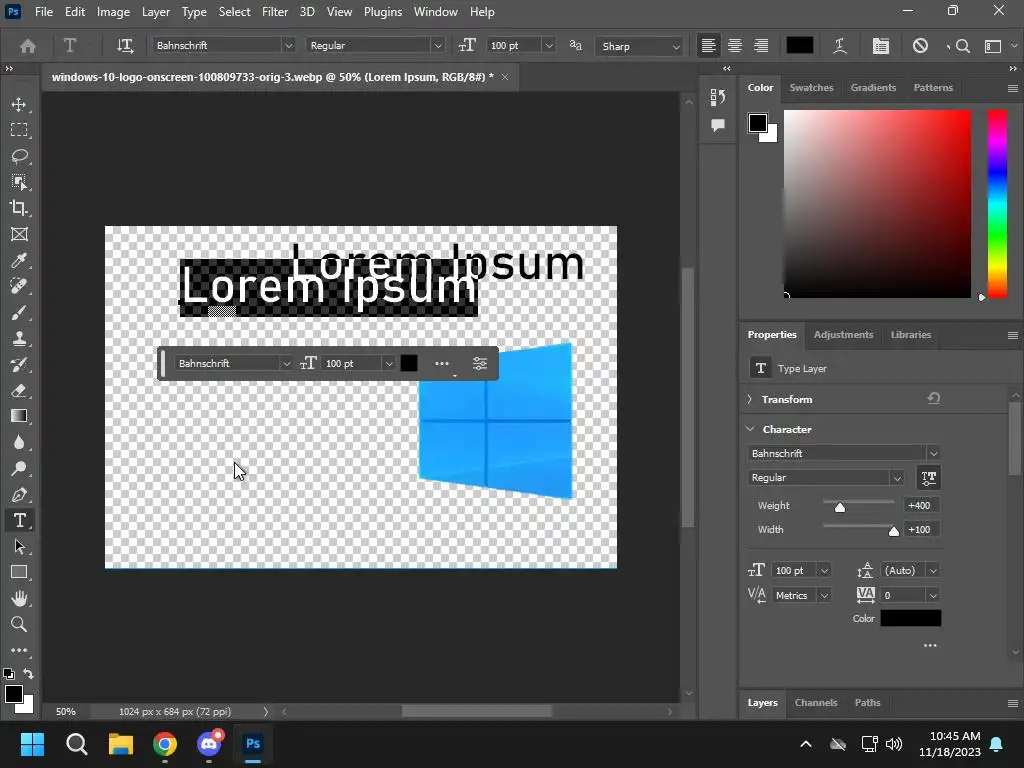Swap foreground and background colors

[x=28, y=673]
